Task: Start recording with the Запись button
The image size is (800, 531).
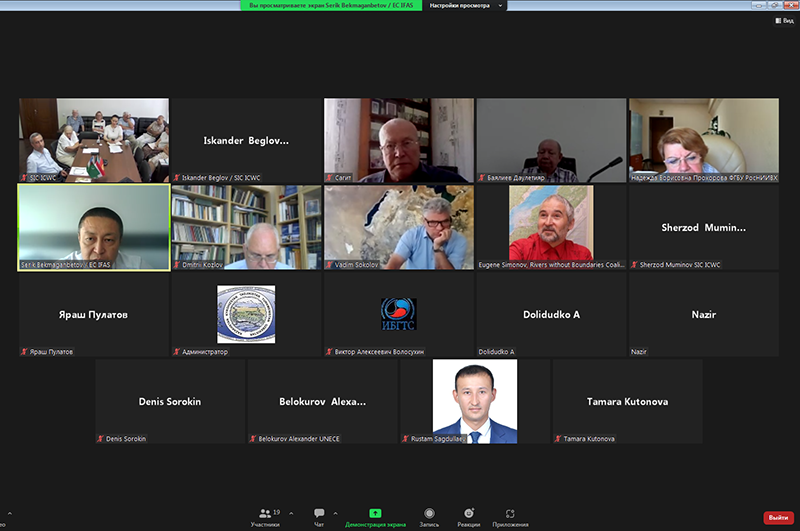Action: coord(429,516)
